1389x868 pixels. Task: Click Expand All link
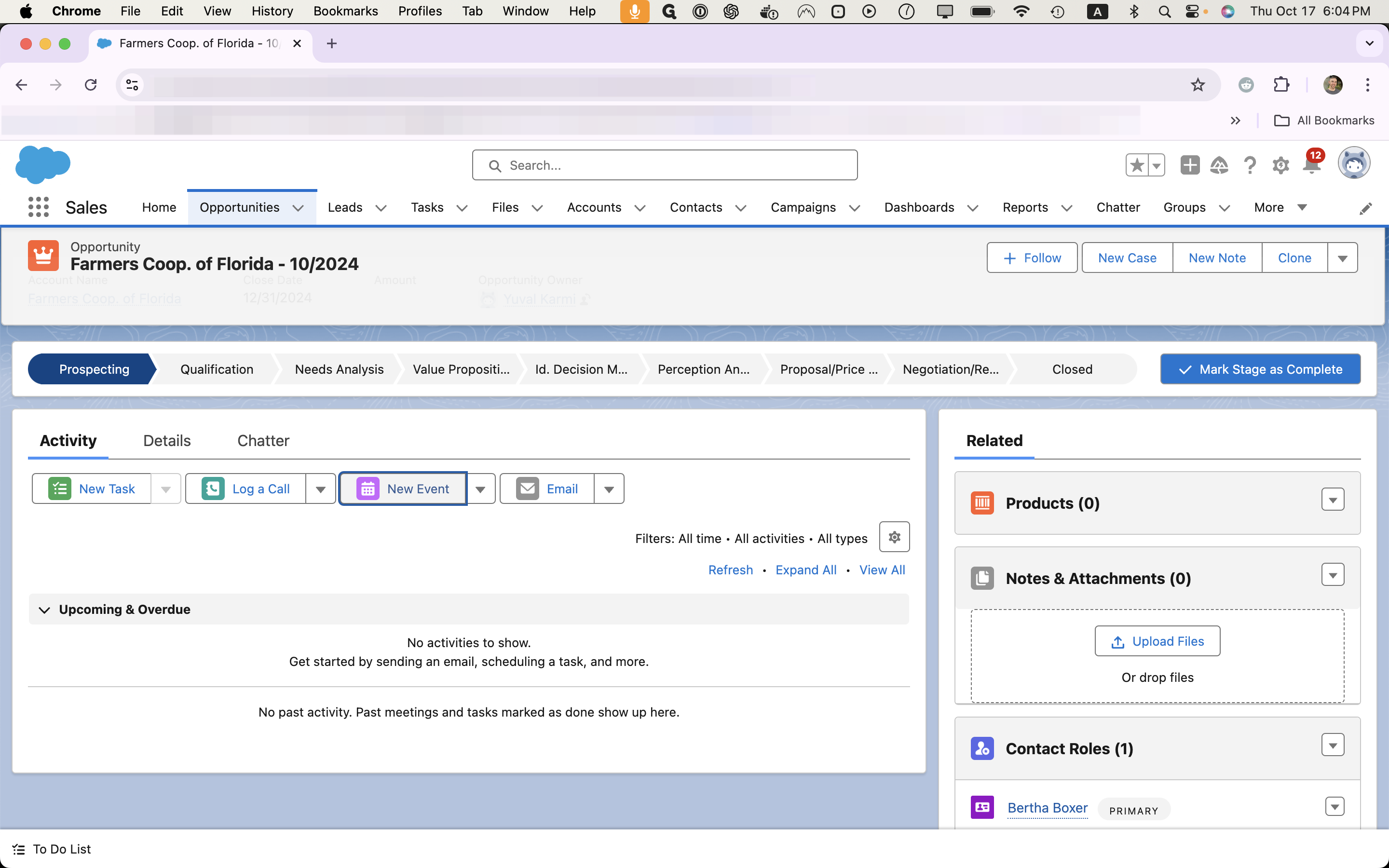[x=806, y=570]
